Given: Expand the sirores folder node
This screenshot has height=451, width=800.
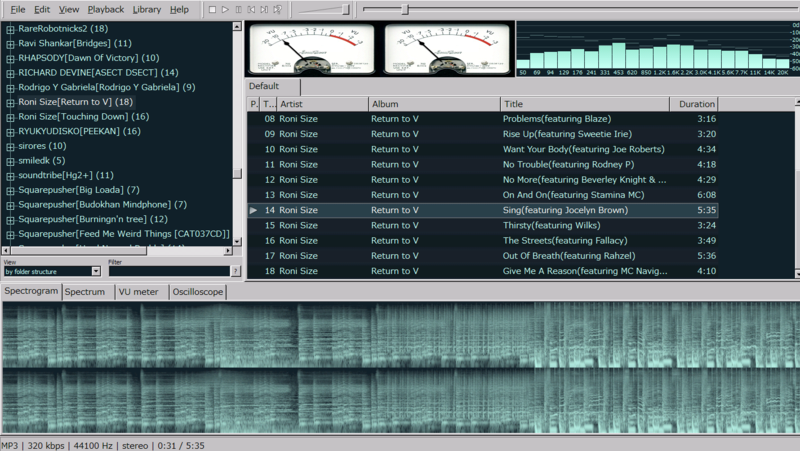Looking at the screenshot, I should click(10, 147).
